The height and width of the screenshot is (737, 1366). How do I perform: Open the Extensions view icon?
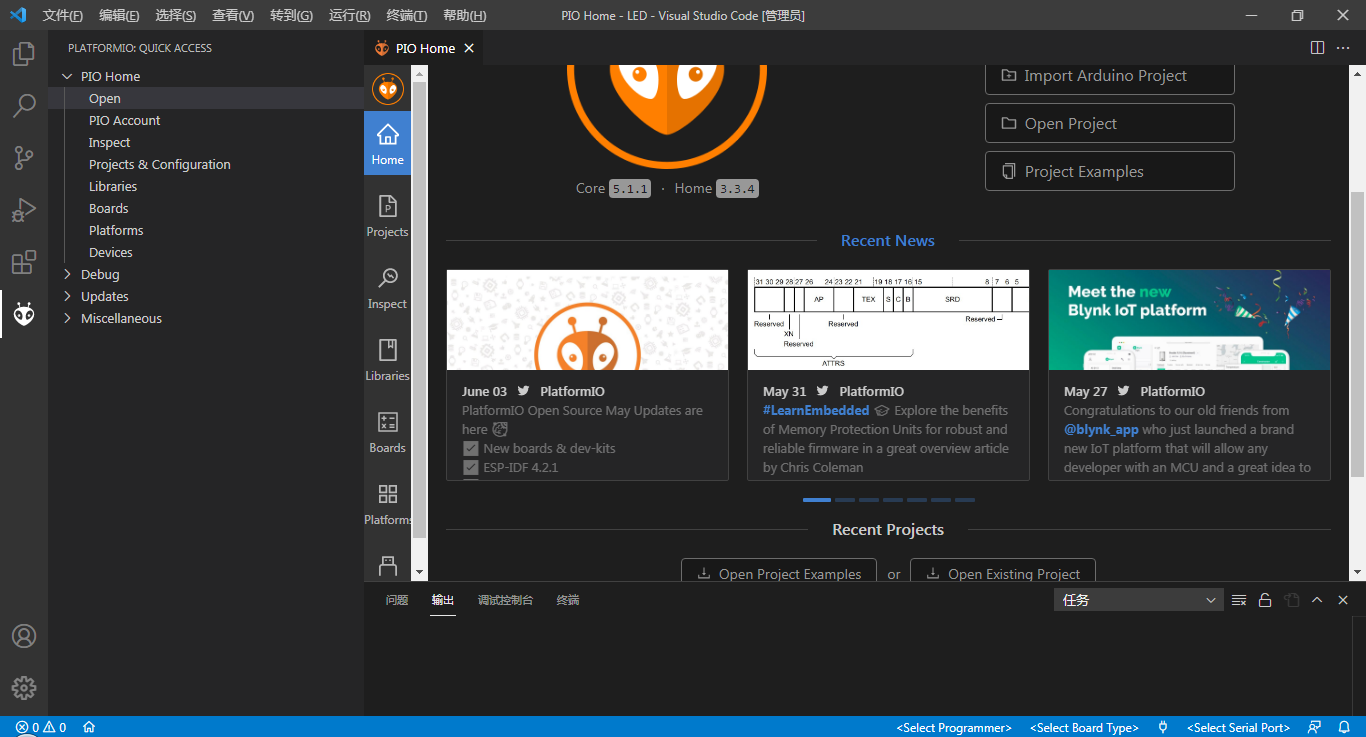pos(24,262)
